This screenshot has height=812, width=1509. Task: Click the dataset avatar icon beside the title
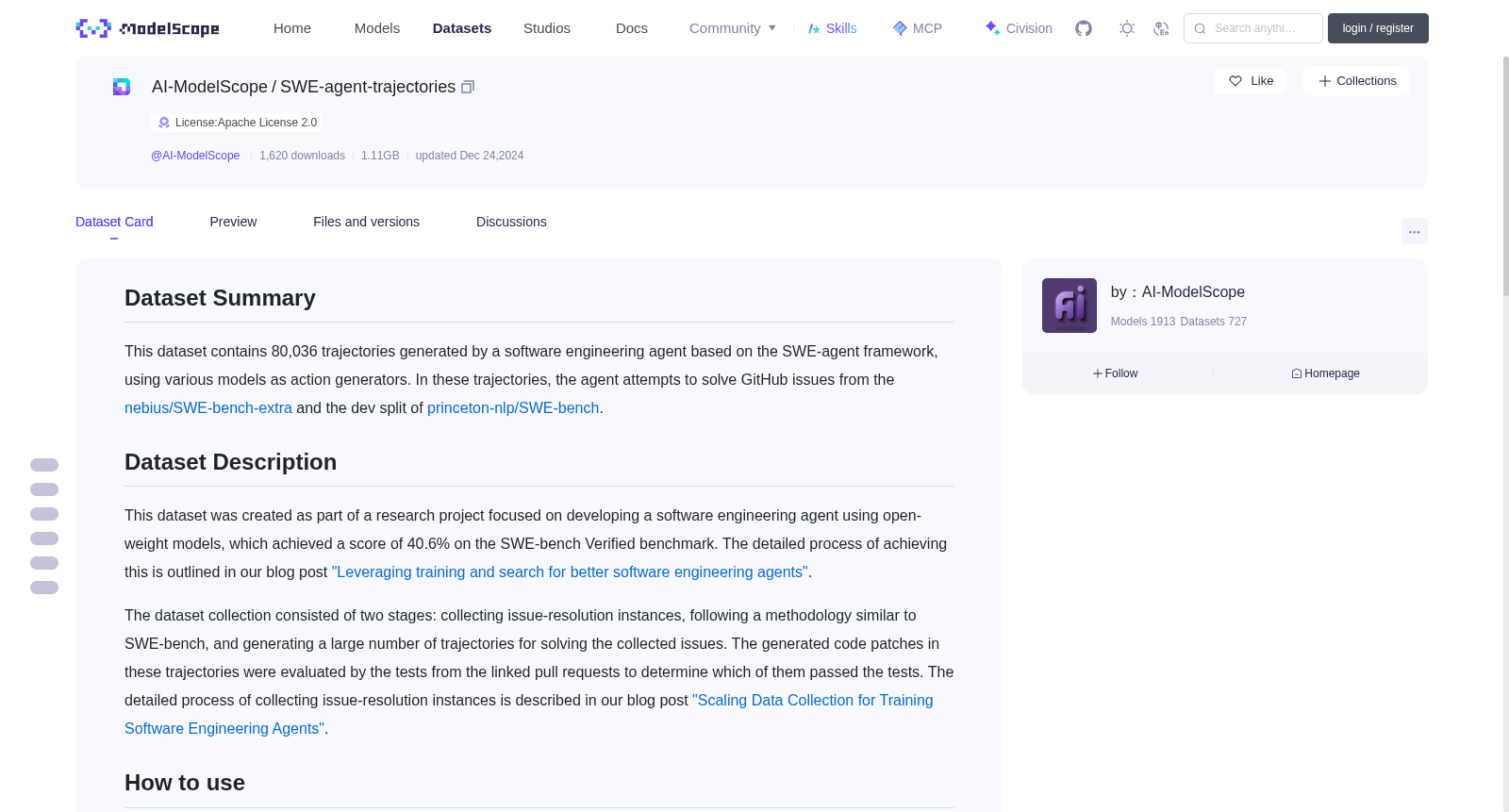[x=122, y=87]
